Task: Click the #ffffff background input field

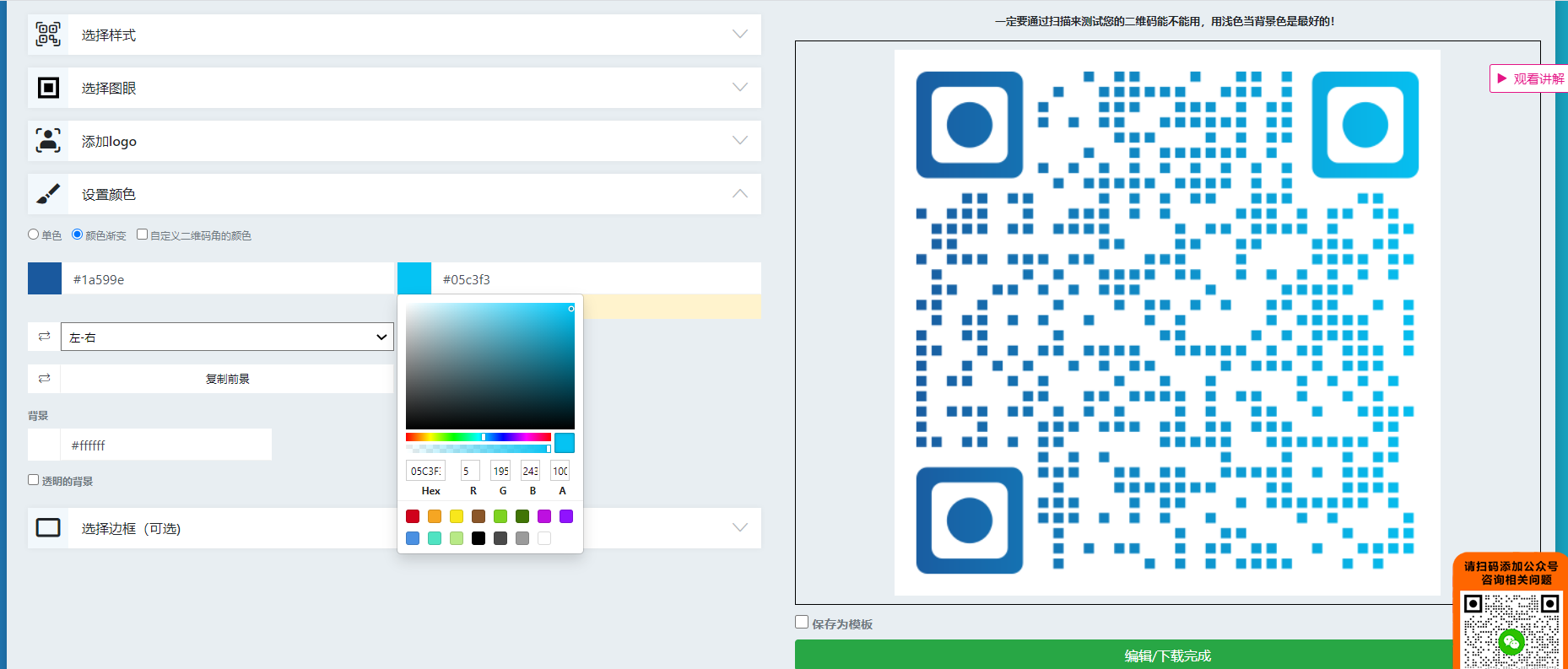Action: (x=166, y=445)
